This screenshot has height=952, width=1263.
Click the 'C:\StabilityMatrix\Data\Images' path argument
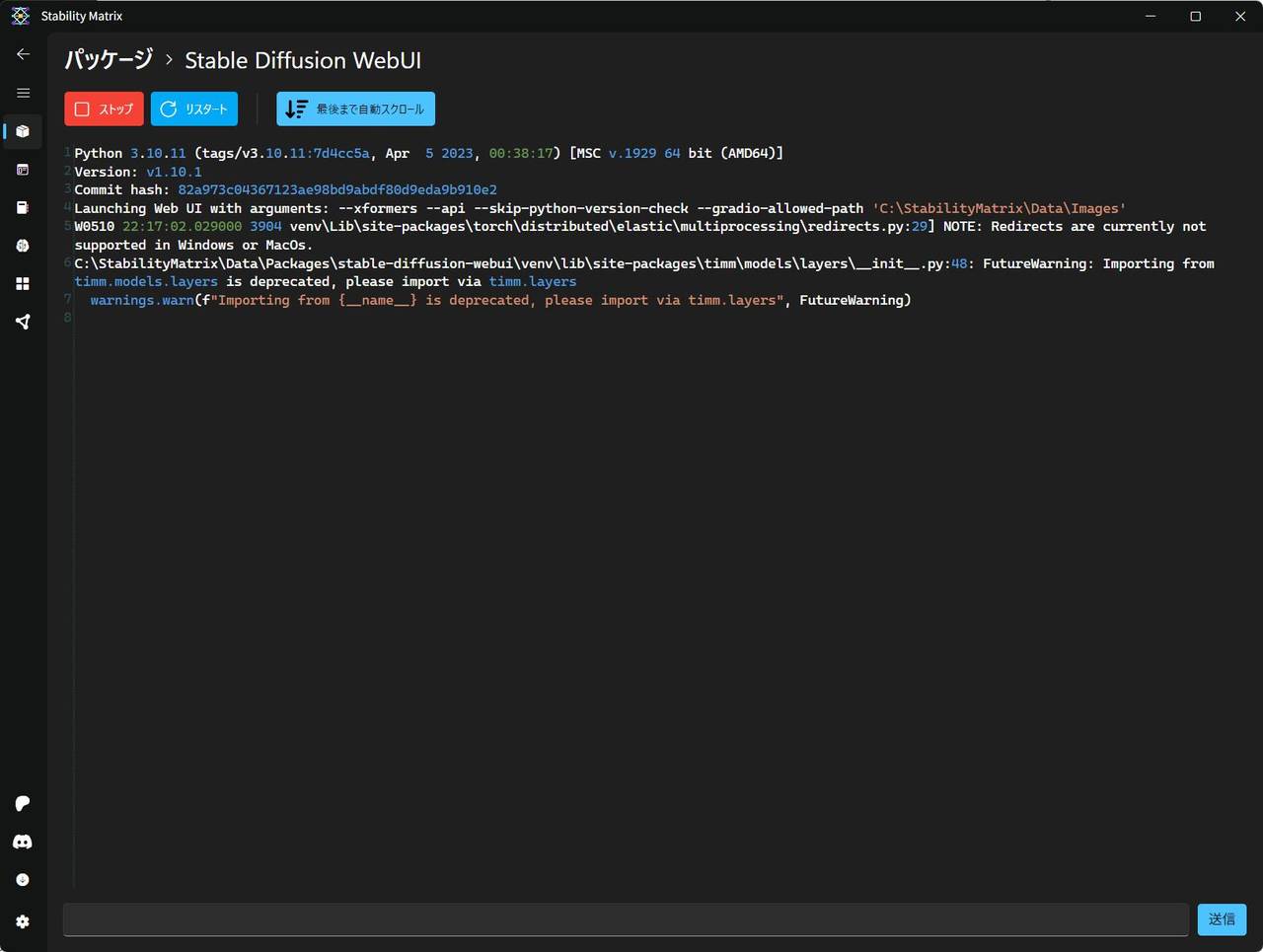(999, 208)
